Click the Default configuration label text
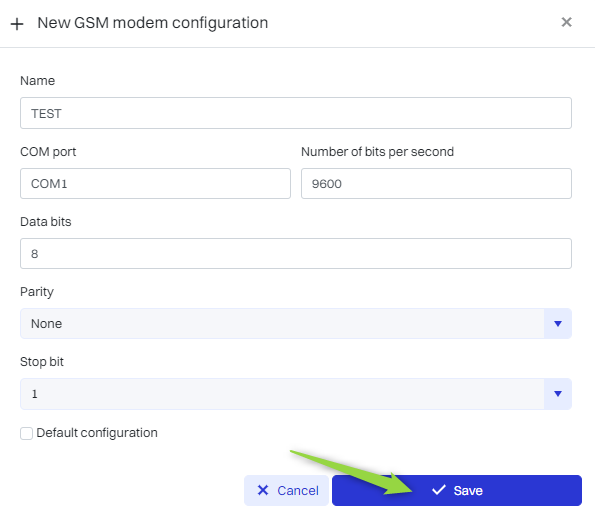The width and height of the screenshot is (595, 513). click(x=97, y=433)
